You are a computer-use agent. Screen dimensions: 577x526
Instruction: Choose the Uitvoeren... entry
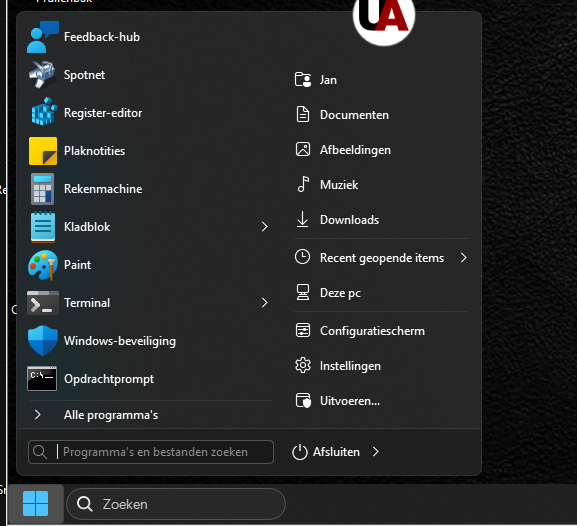point(381,400)
